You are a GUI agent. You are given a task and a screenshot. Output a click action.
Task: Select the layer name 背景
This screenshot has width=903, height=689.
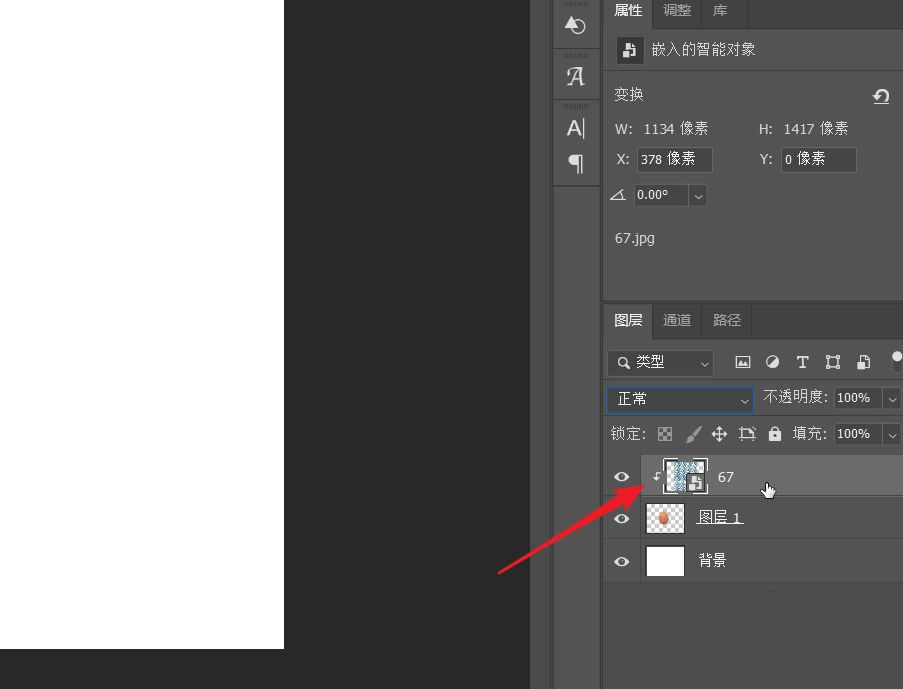pos(712,560)
